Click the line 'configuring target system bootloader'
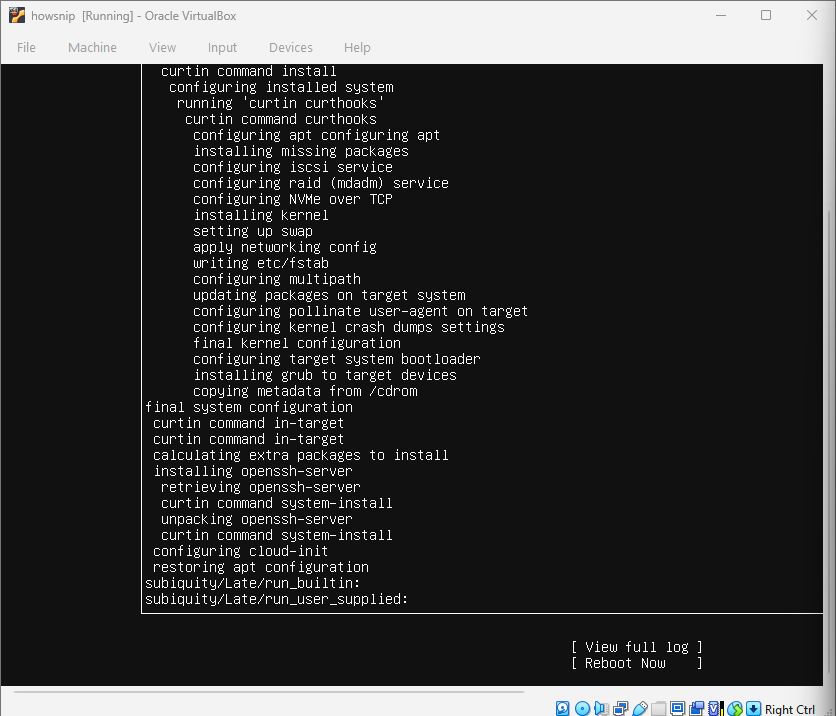 (x=336, y=359)
